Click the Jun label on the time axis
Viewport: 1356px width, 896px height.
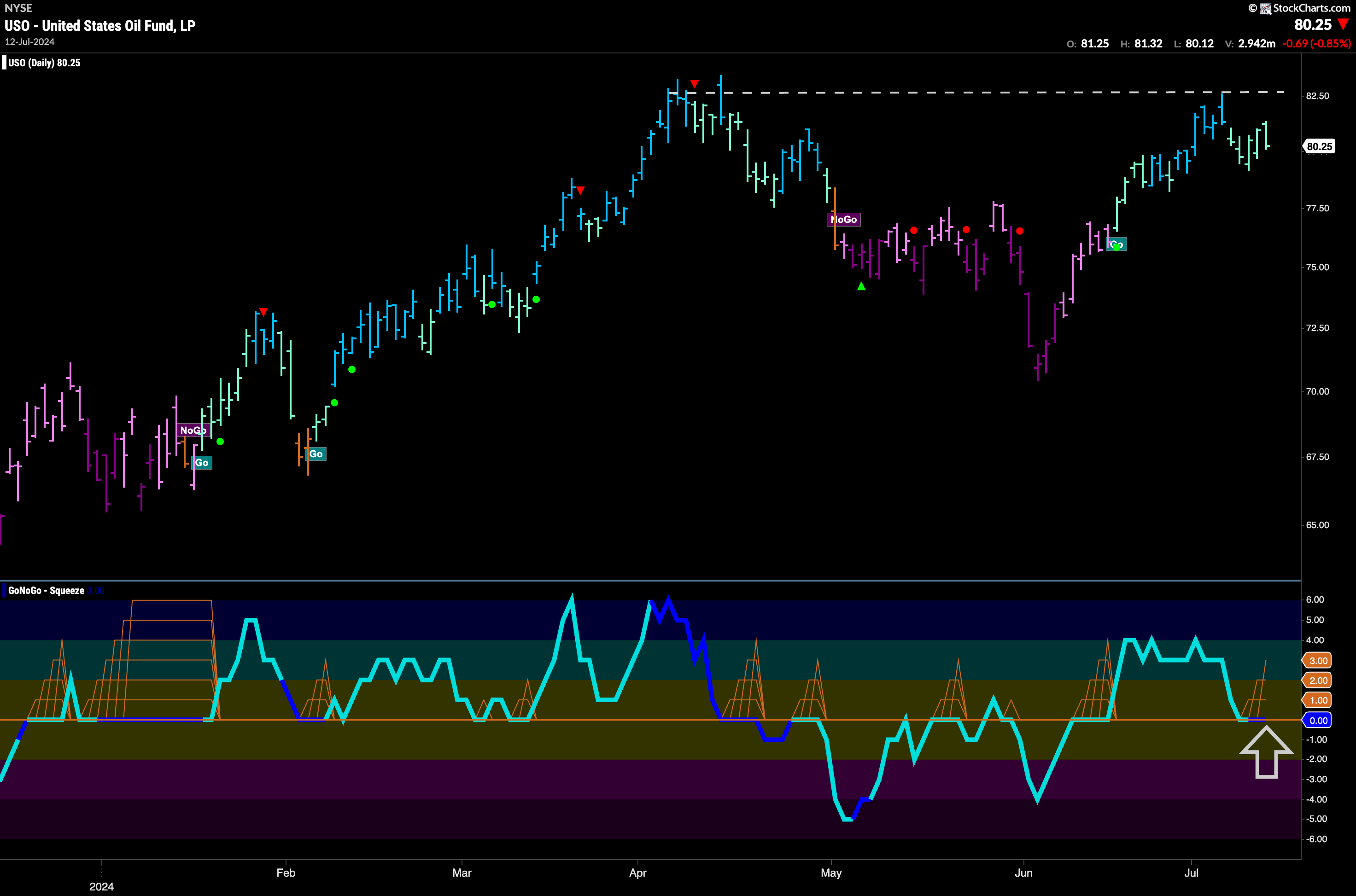(1024, 873)
